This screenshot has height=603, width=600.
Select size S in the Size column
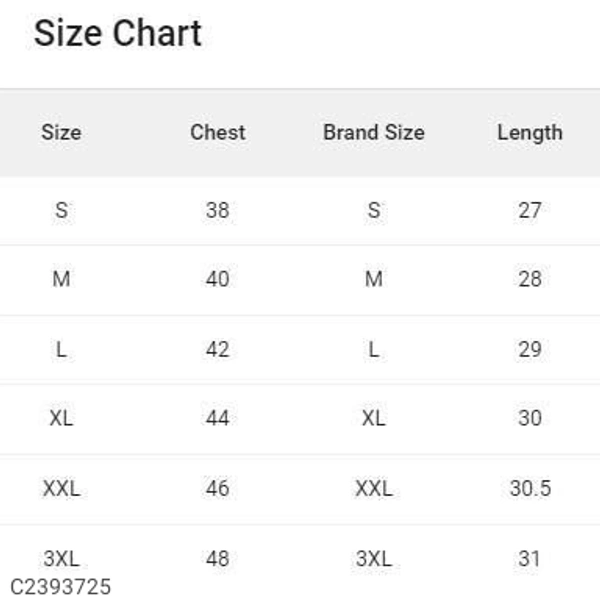click(x=61, y=210)
